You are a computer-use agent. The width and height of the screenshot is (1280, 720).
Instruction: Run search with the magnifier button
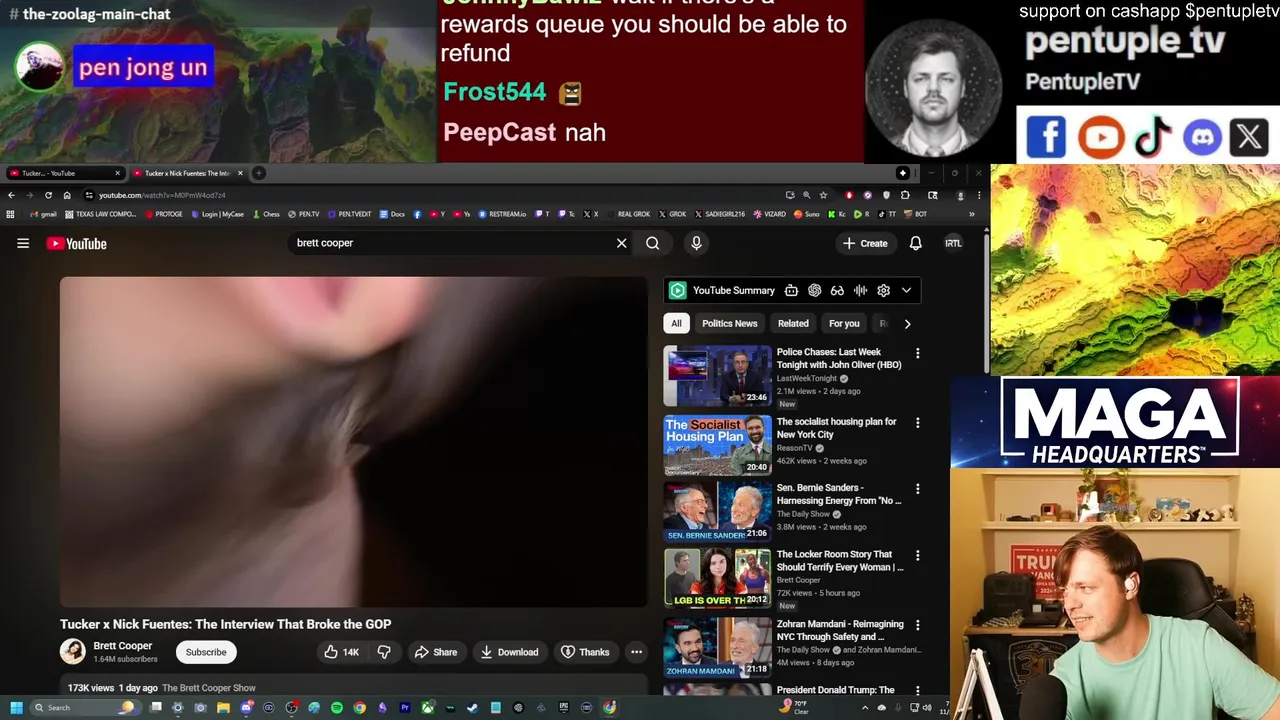point(652,243)
